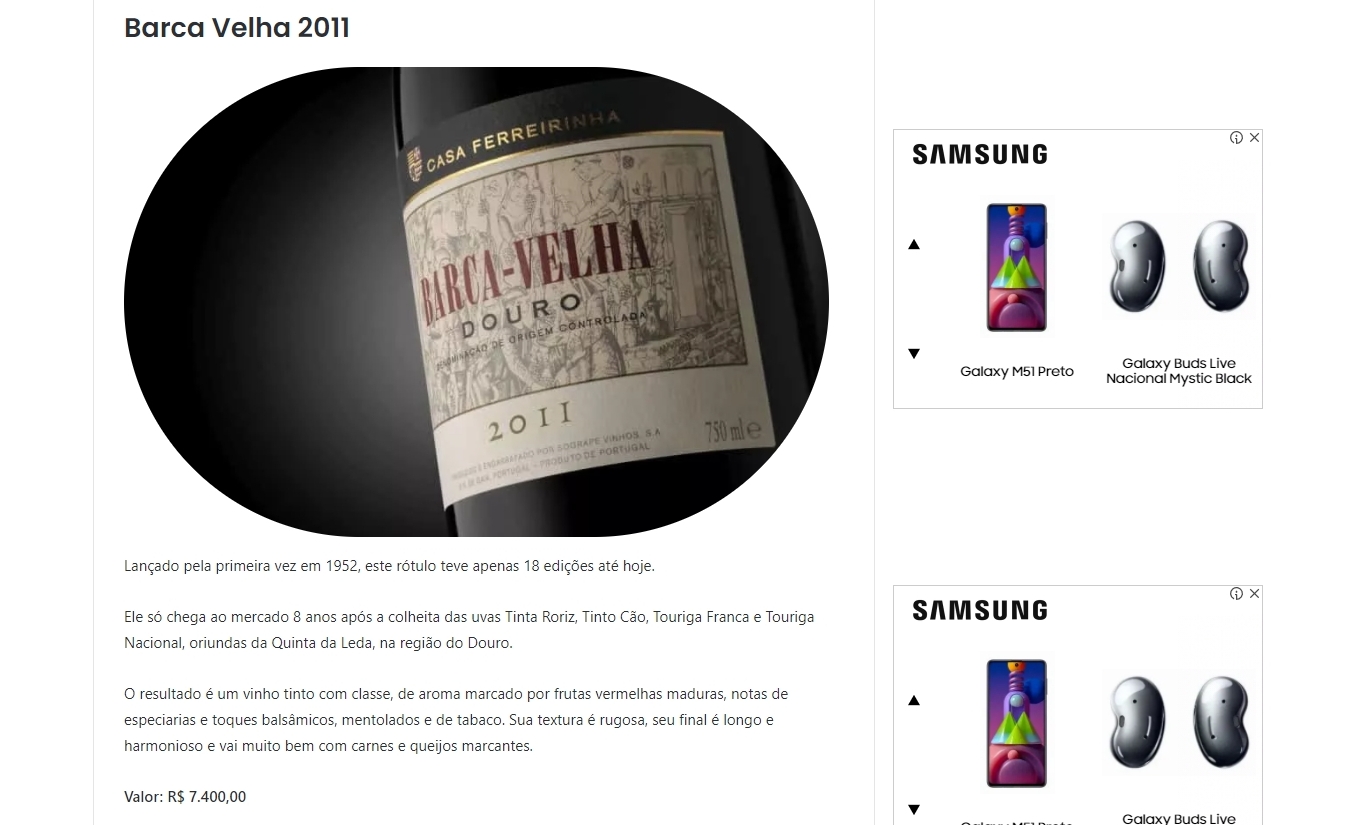Viewport: 1348px width, 825px height.
Task: Select the Galaxy M51 phone image in lower ad
Action: tap(1017, 723)
